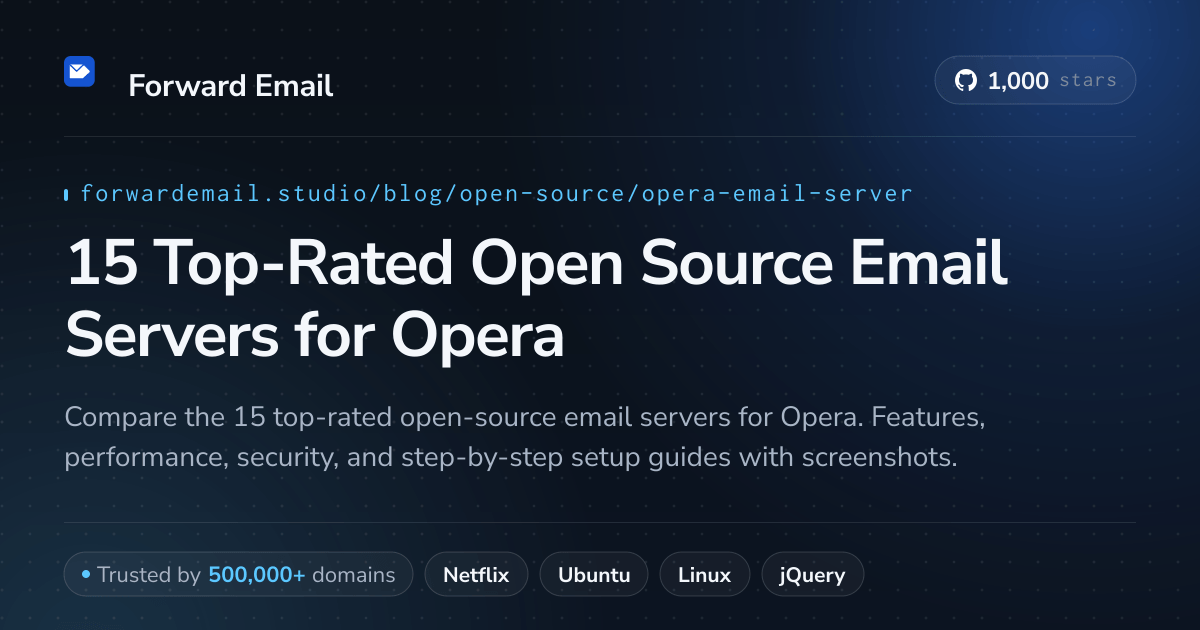The width and height of the screenshot is (1200, 630).
Task: Click the headline '15 Top-Rated Open Source Email'
Action: point(536,263)
